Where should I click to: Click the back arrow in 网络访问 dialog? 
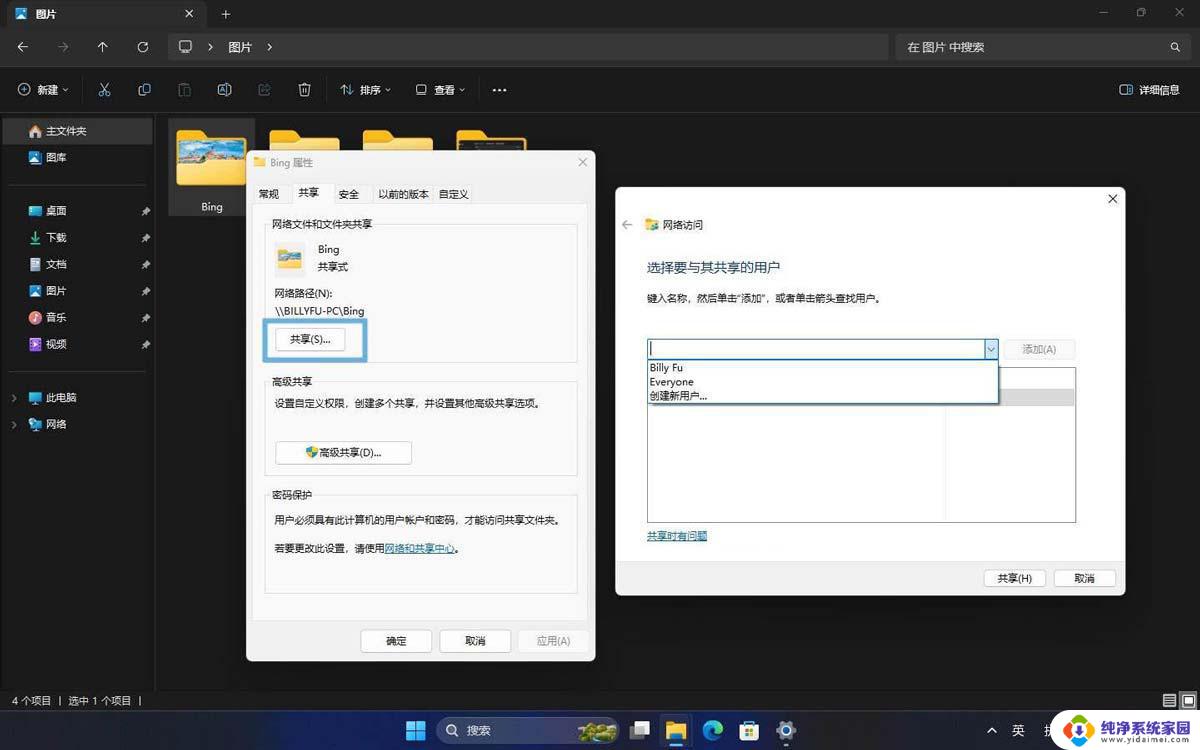[x=627, y=225]
